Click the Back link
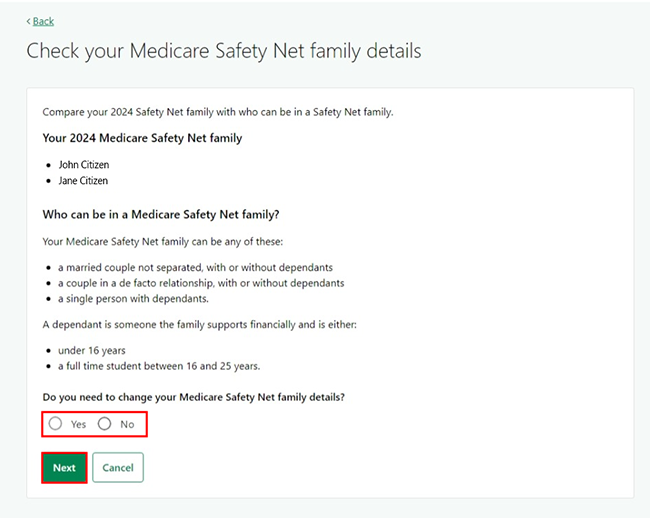 tap(42, 21)
